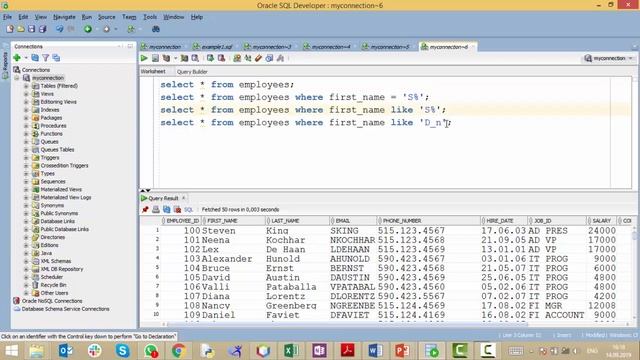Image resolution: width=640 pixels, height=360 pixels.
Task: Open the File menu
Action: [7, 17]
